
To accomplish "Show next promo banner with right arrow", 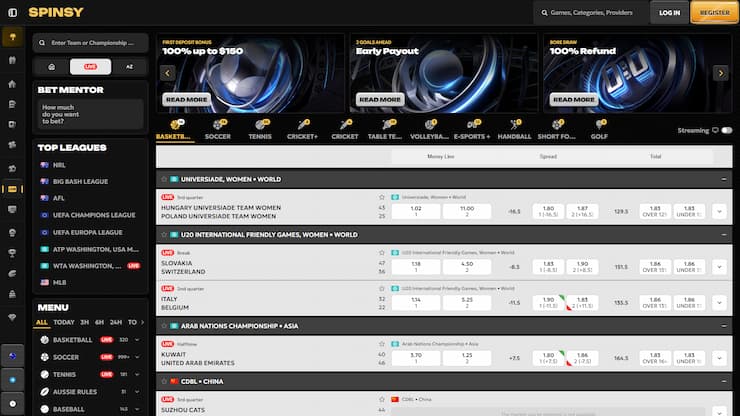I will [x=721, y=73].
